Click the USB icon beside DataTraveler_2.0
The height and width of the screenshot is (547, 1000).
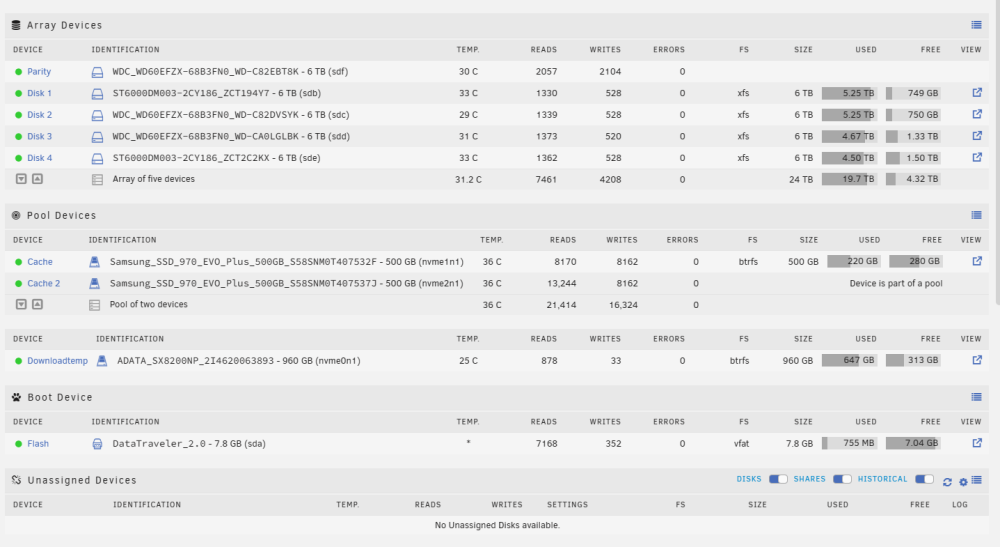click(97, 444)
